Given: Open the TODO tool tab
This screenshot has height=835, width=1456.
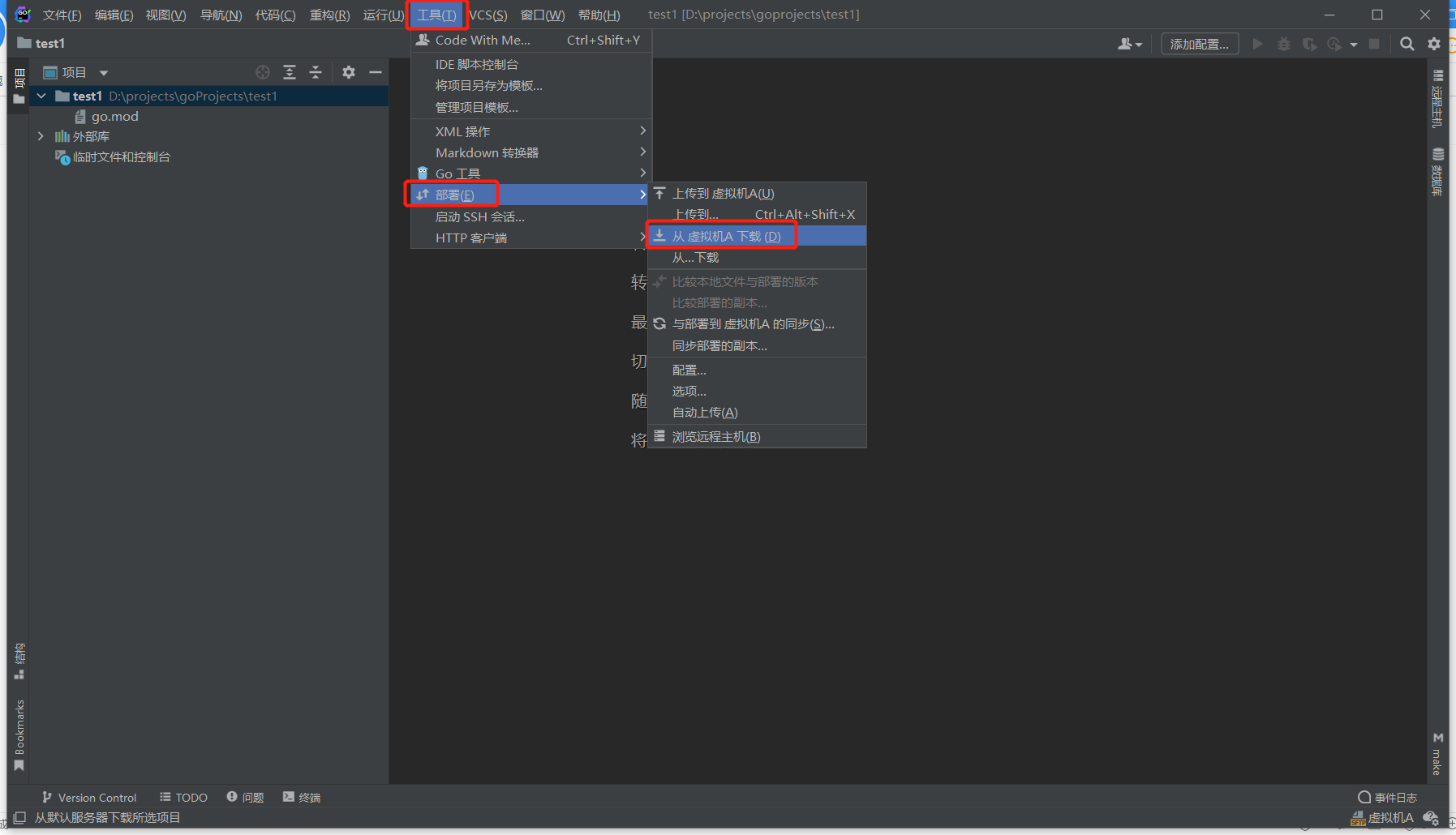Looking at the screenshot, I should [x=183, y=798].
